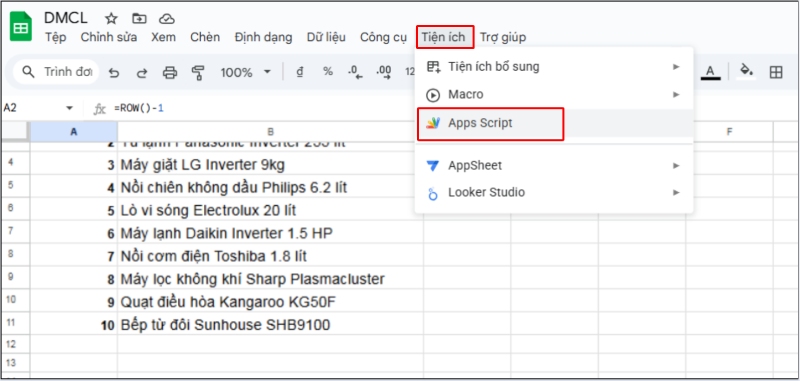This screenshot has height=381, width=800.
Task: Open the Công cụ menu
Action: click(383, 37)
